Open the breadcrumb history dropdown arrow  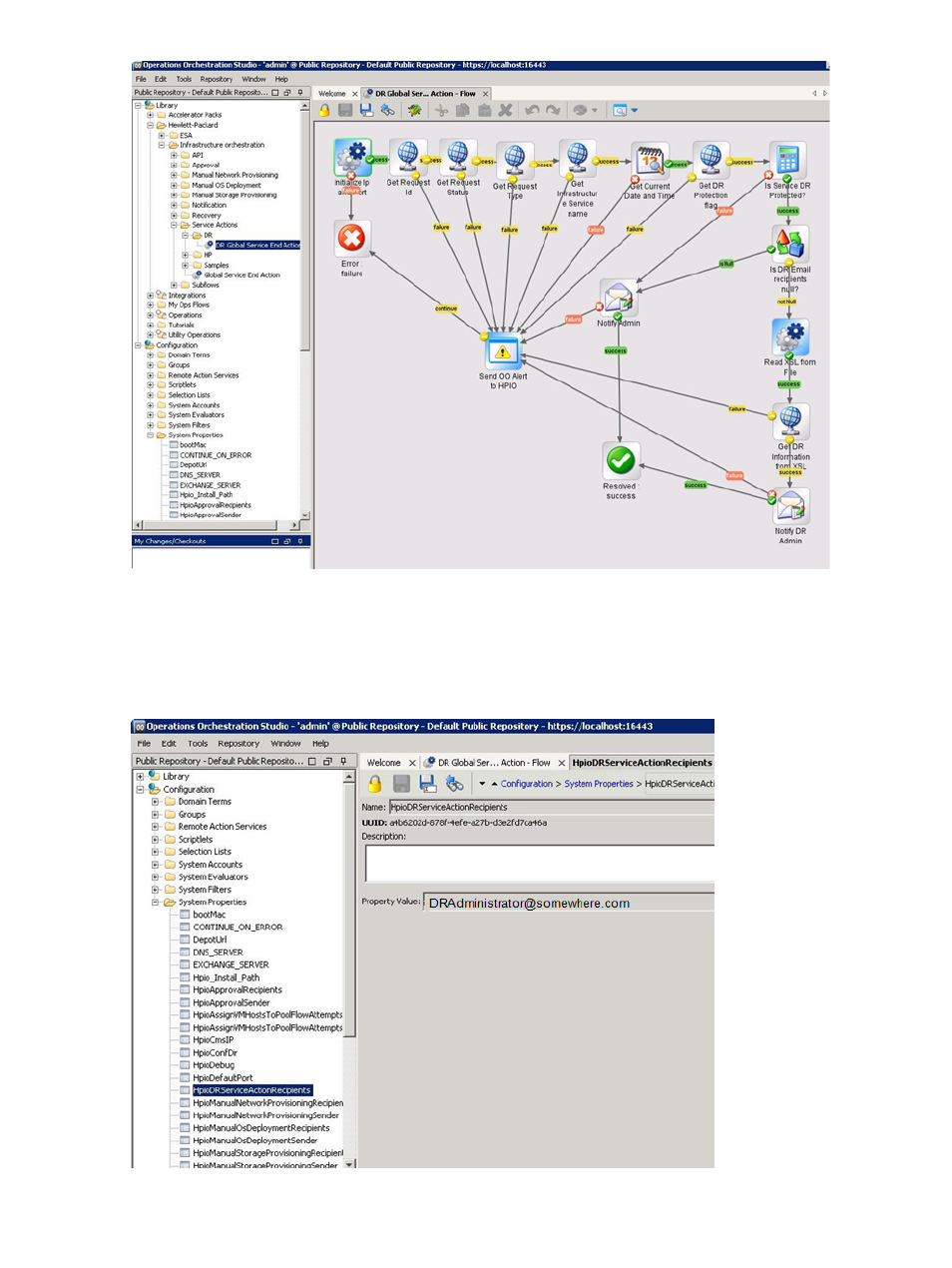[482, 784]
